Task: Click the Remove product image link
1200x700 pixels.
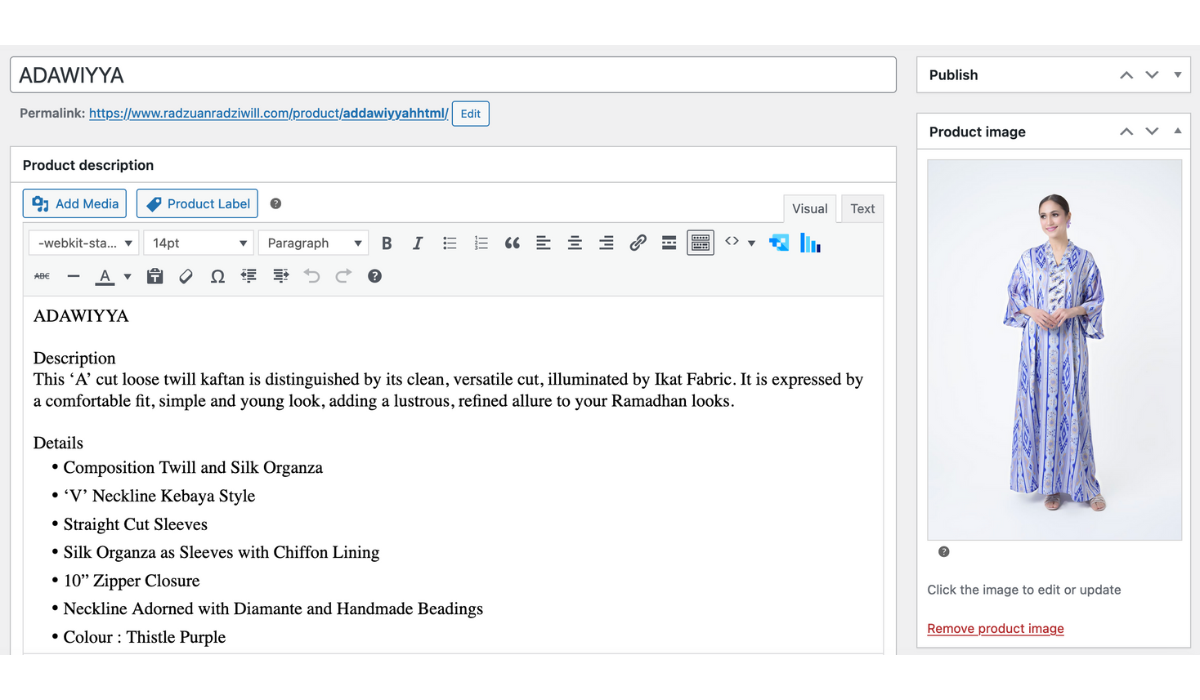Action: coord(995,629)
